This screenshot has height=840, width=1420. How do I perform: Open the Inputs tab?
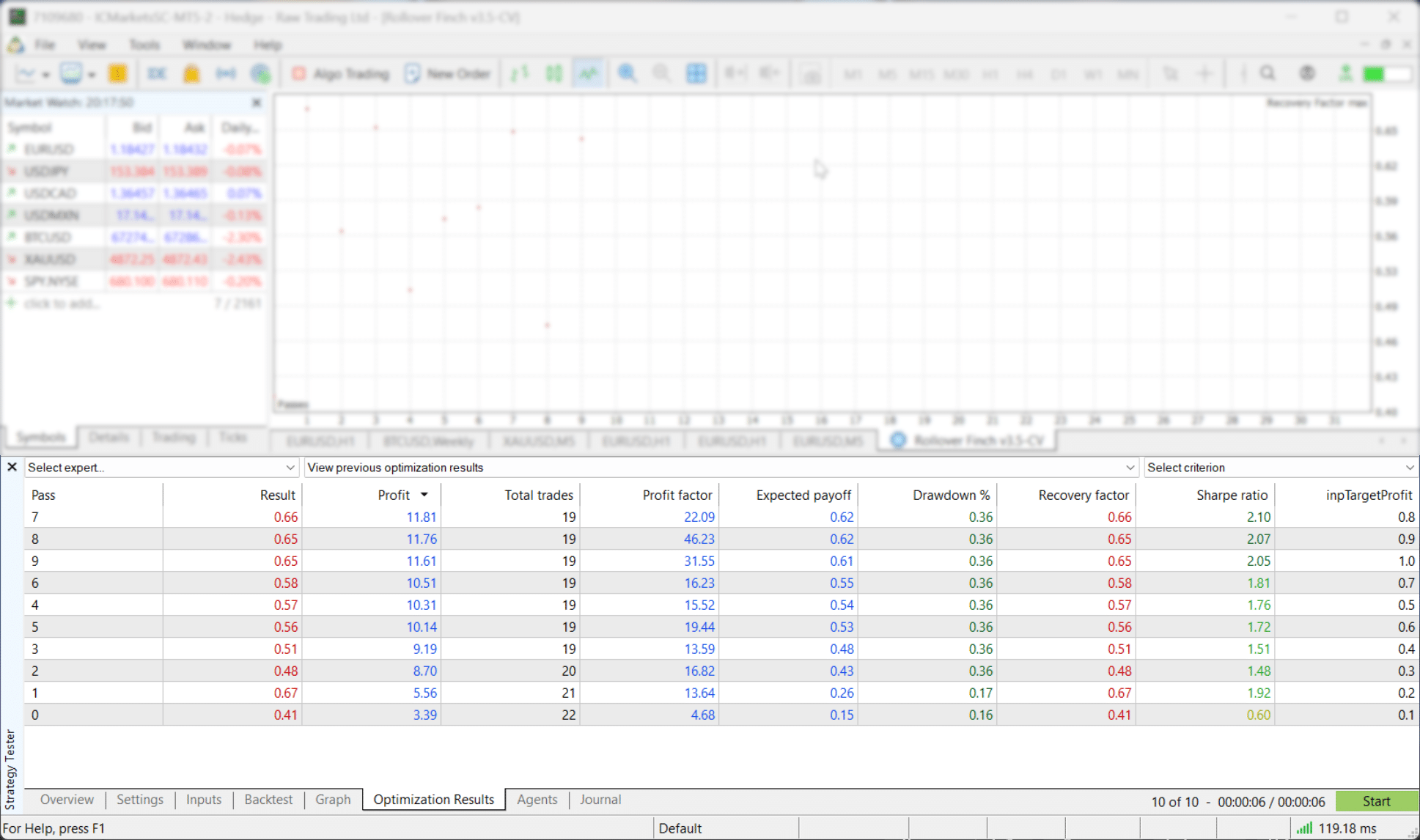pos(203,800)
